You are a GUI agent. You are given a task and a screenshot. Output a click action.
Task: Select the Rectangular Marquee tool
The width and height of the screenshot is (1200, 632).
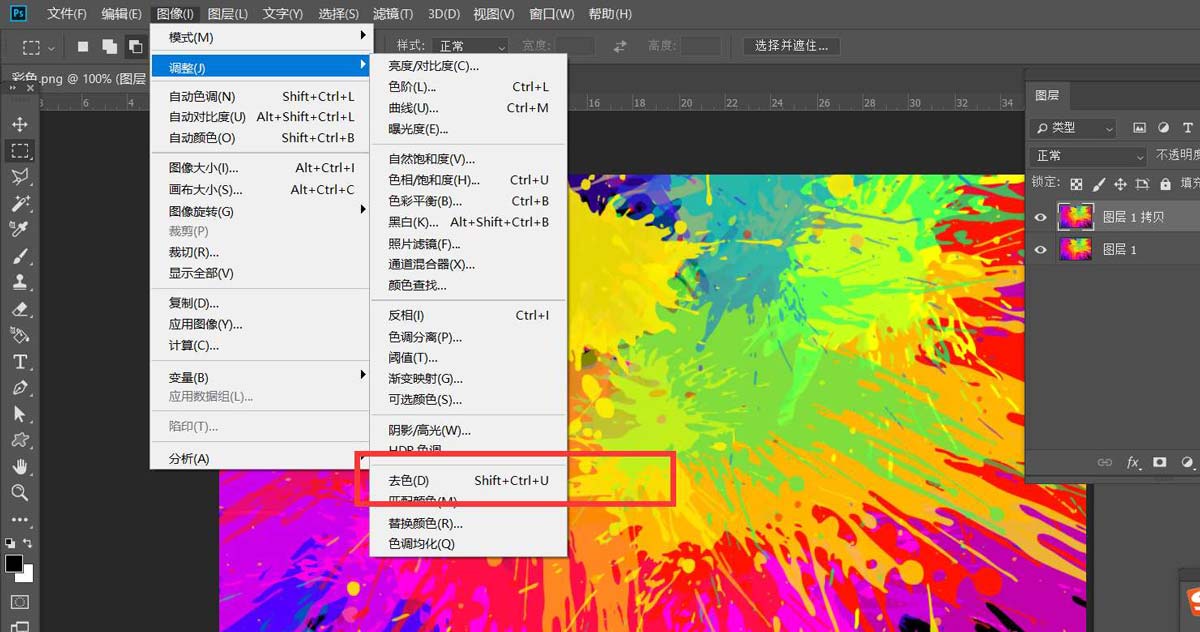[x=19, y=151]
